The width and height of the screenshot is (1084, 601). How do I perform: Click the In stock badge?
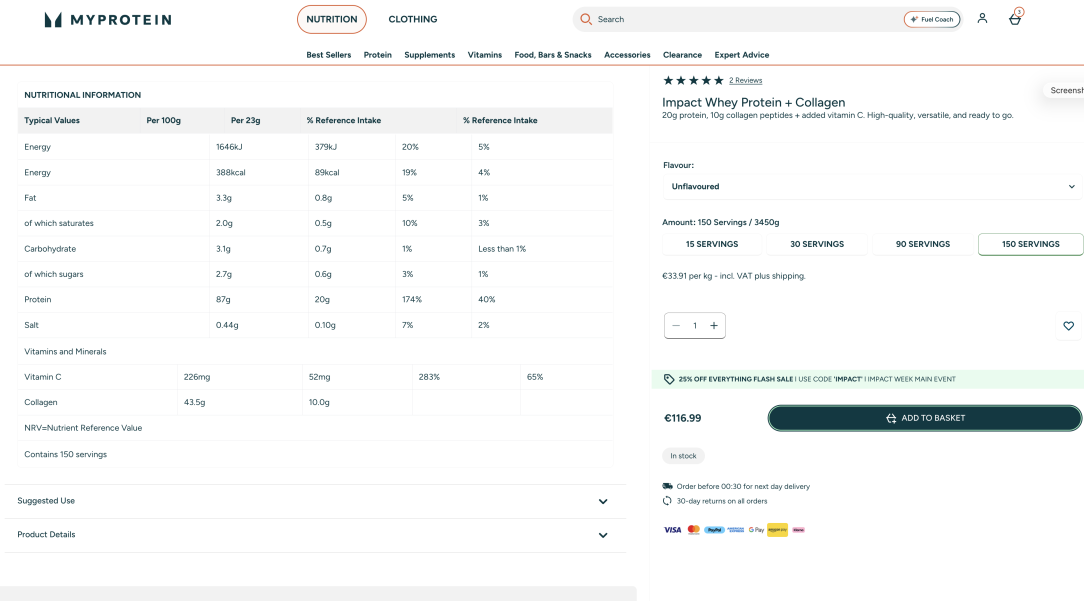[x=683, y=456]
